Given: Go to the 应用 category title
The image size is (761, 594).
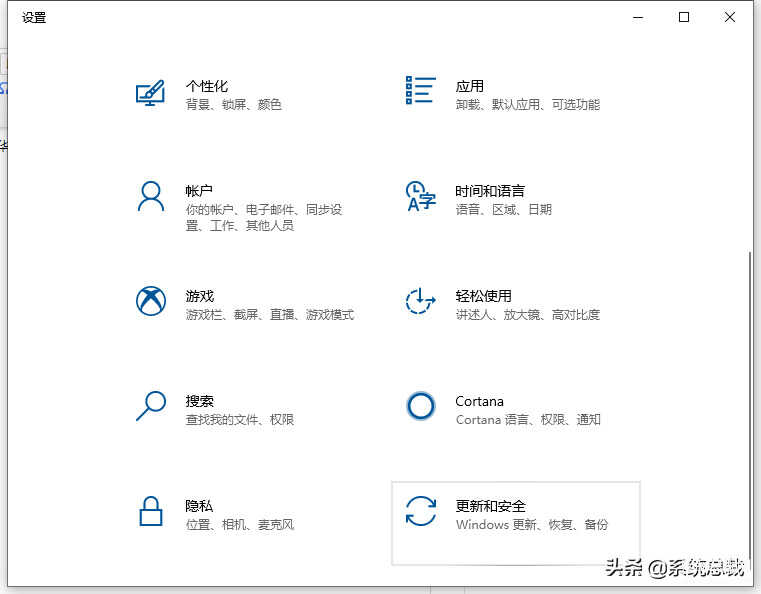Looking at the screenshot, I should coord(469,86).
